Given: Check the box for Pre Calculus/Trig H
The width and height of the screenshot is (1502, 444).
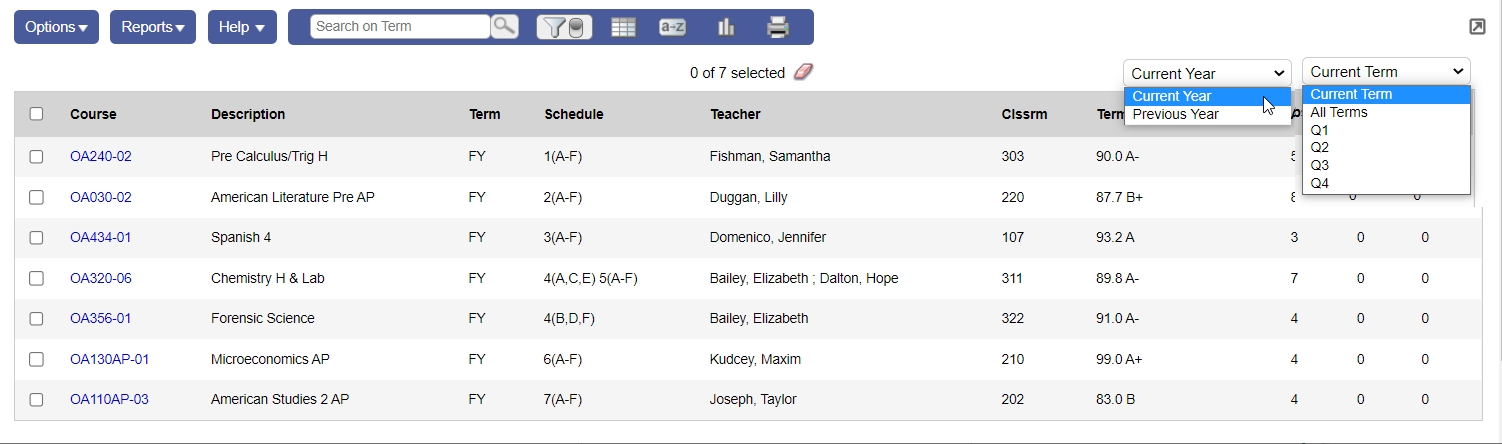Looking at the screenshot, I should pos(37,157).
